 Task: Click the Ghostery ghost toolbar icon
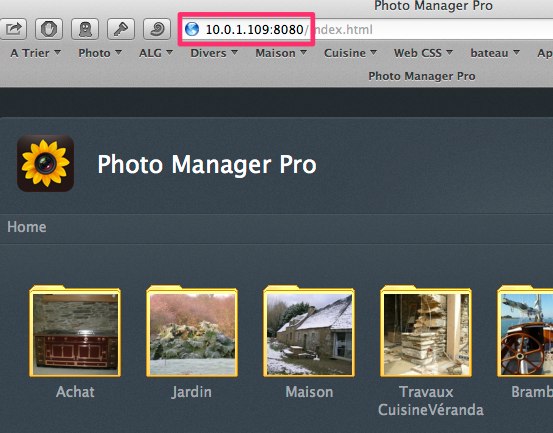[85, 29]
